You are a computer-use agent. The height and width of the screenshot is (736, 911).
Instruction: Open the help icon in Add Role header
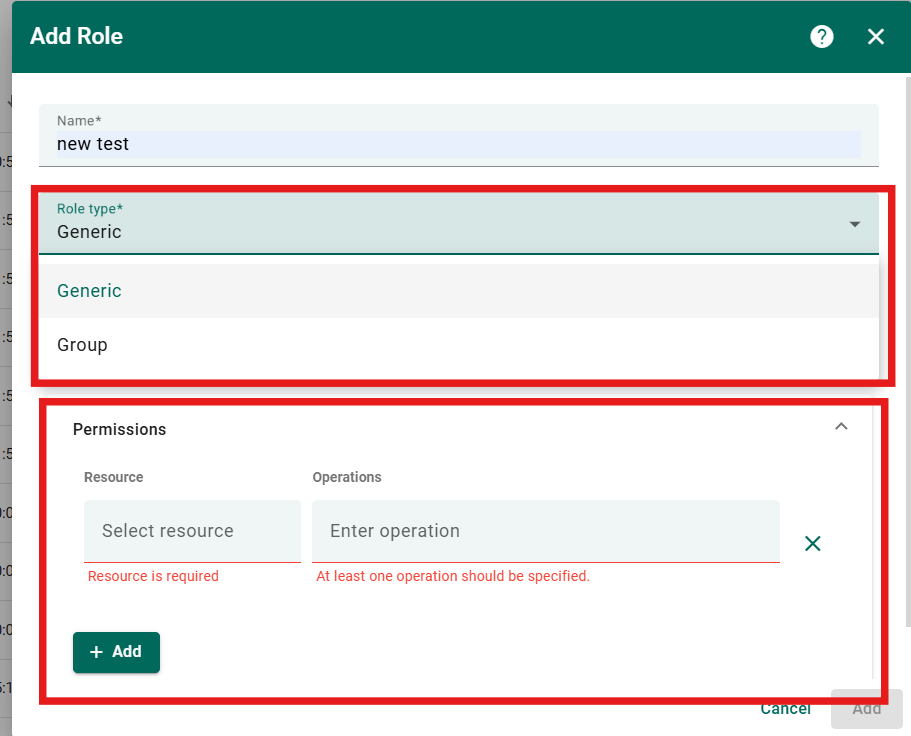point(822,37)
